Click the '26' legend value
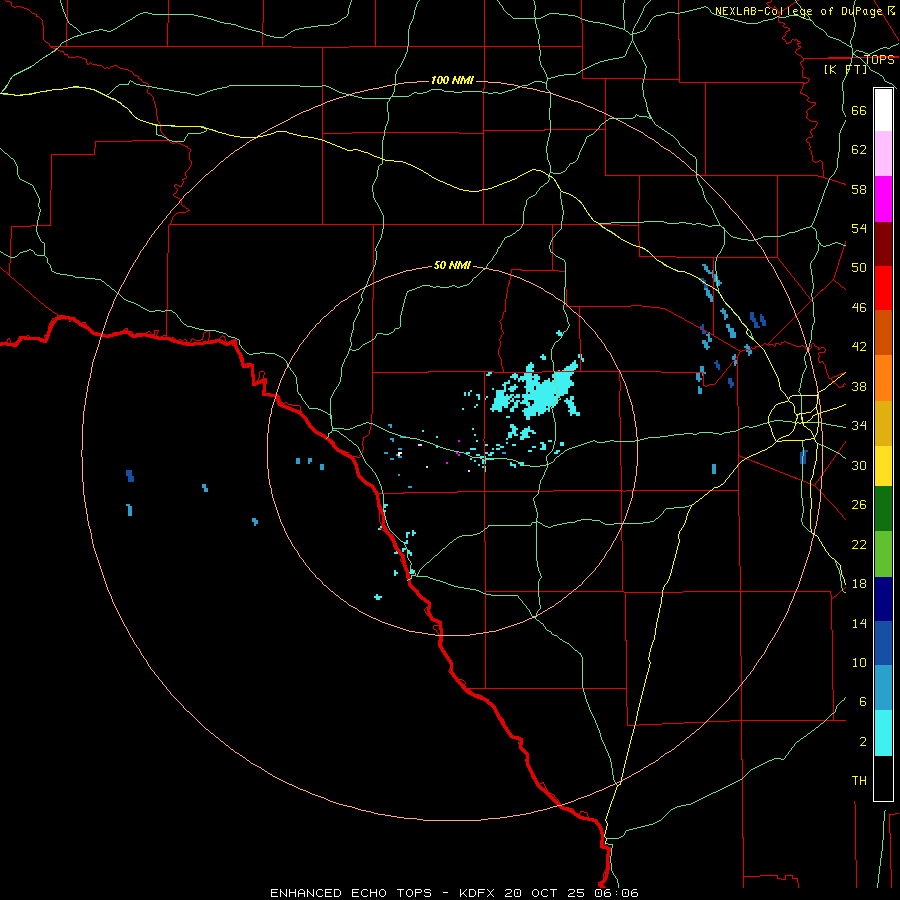Viewport: 900px width, 900px height. pyautogui.click(x=859, y=505)
